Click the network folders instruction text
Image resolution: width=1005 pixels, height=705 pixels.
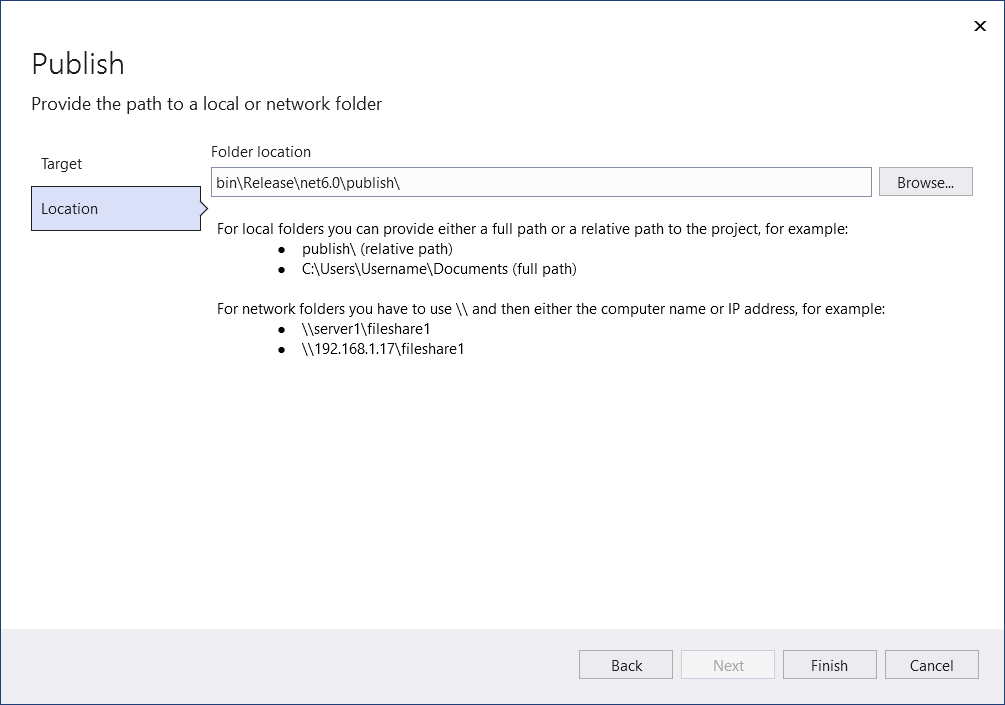550,308
